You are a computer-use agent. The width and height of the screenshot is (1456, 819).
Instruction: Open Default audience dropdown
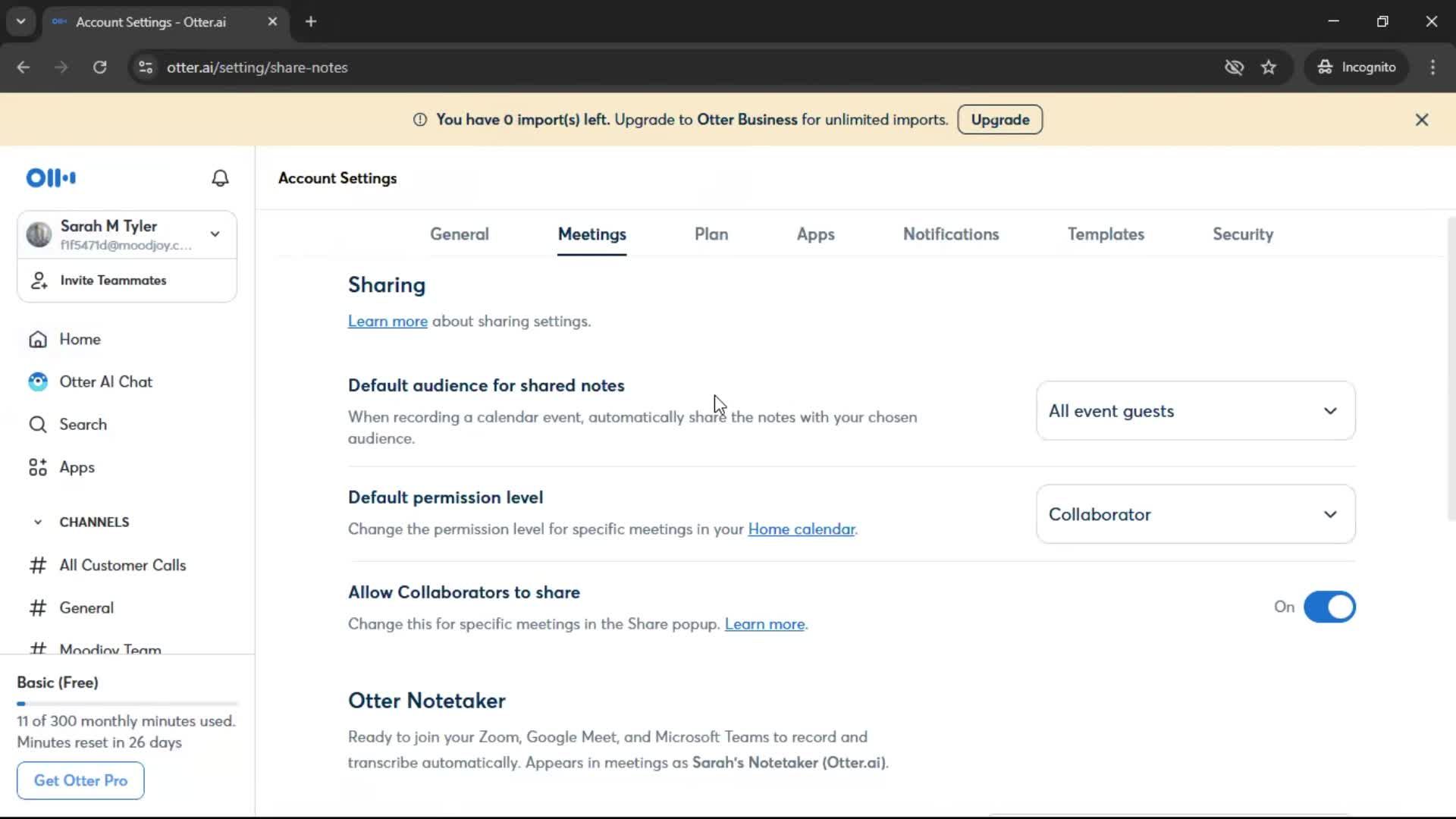click(x=1195, y=411)
